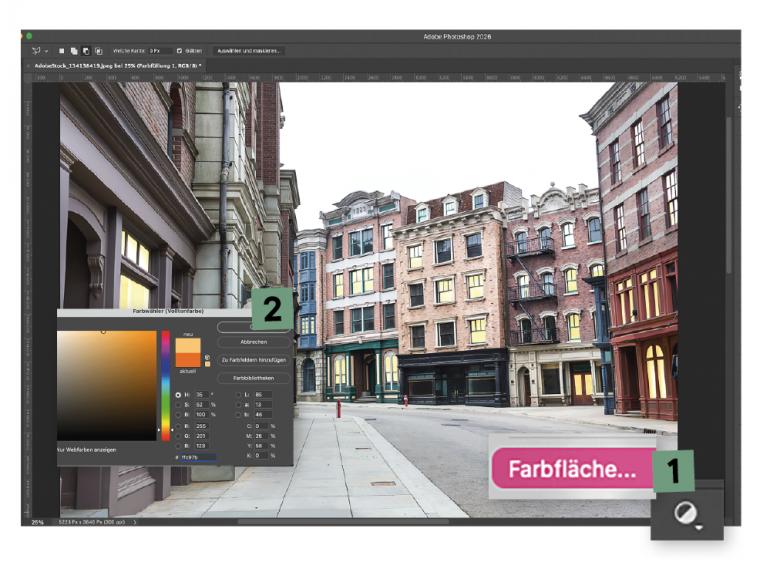770x569 pixels.
Task: Click the Farbwähler (Volltonfarbe) dialog title bar
Action: [168, 311]
